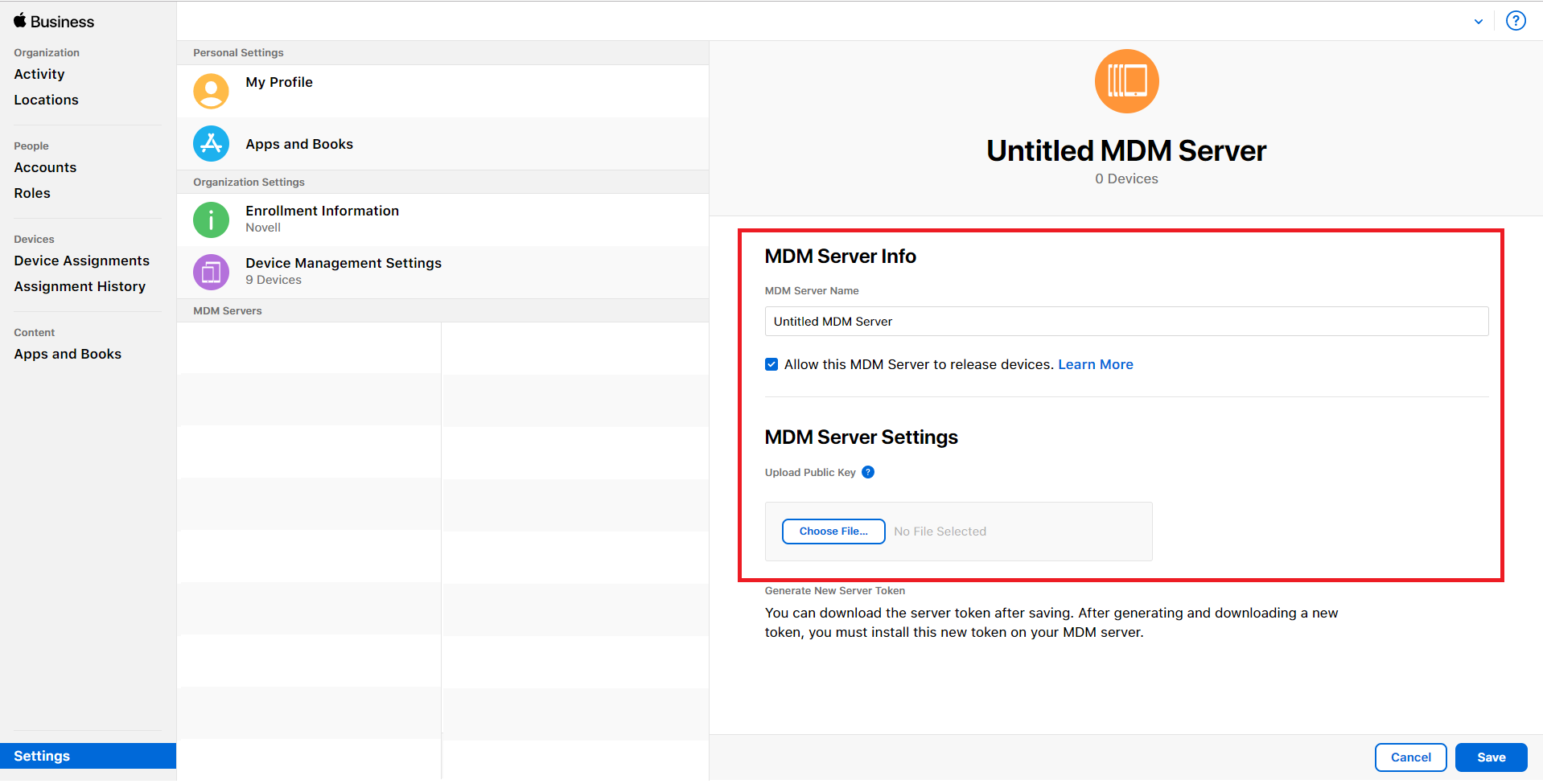1543x784 pixels.
Task: Expand the account dropdown chevron at top right
Action: point(1479,22)
